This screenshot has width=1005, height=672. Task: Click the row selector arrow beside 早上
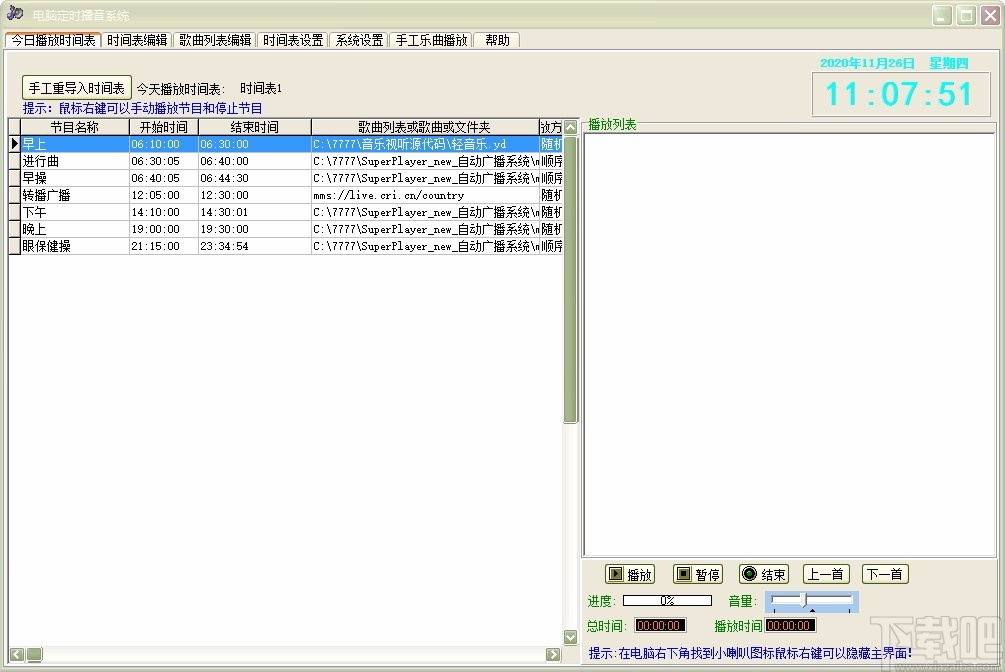pyautogui.click(x=13, y=143)
